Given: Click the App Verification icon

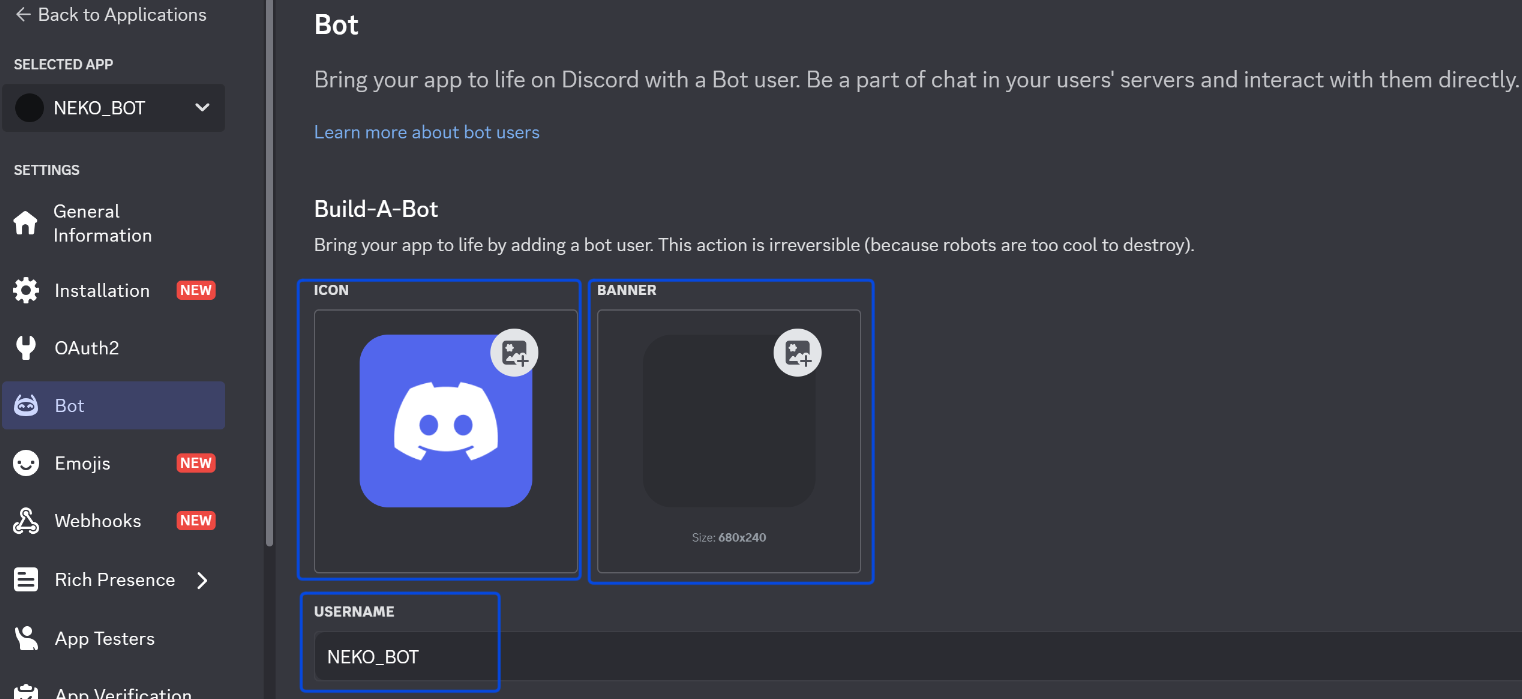Looking at the screenshot, I should click(x=26, y=690).
